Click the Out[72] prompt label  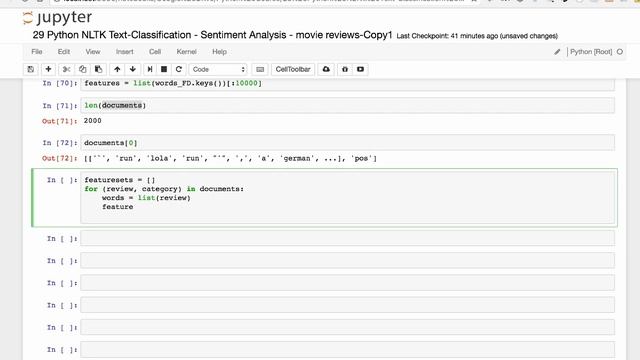(x=60, y=158)
